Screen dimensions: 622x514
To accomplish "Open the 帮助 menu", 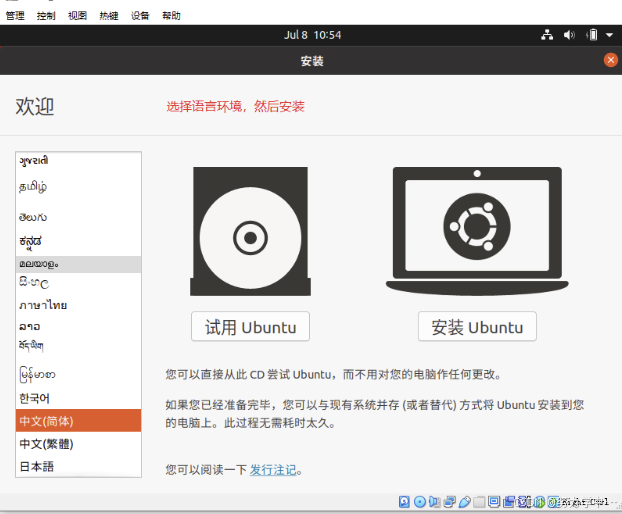I will pyautogui.click(x=171, y=15).
